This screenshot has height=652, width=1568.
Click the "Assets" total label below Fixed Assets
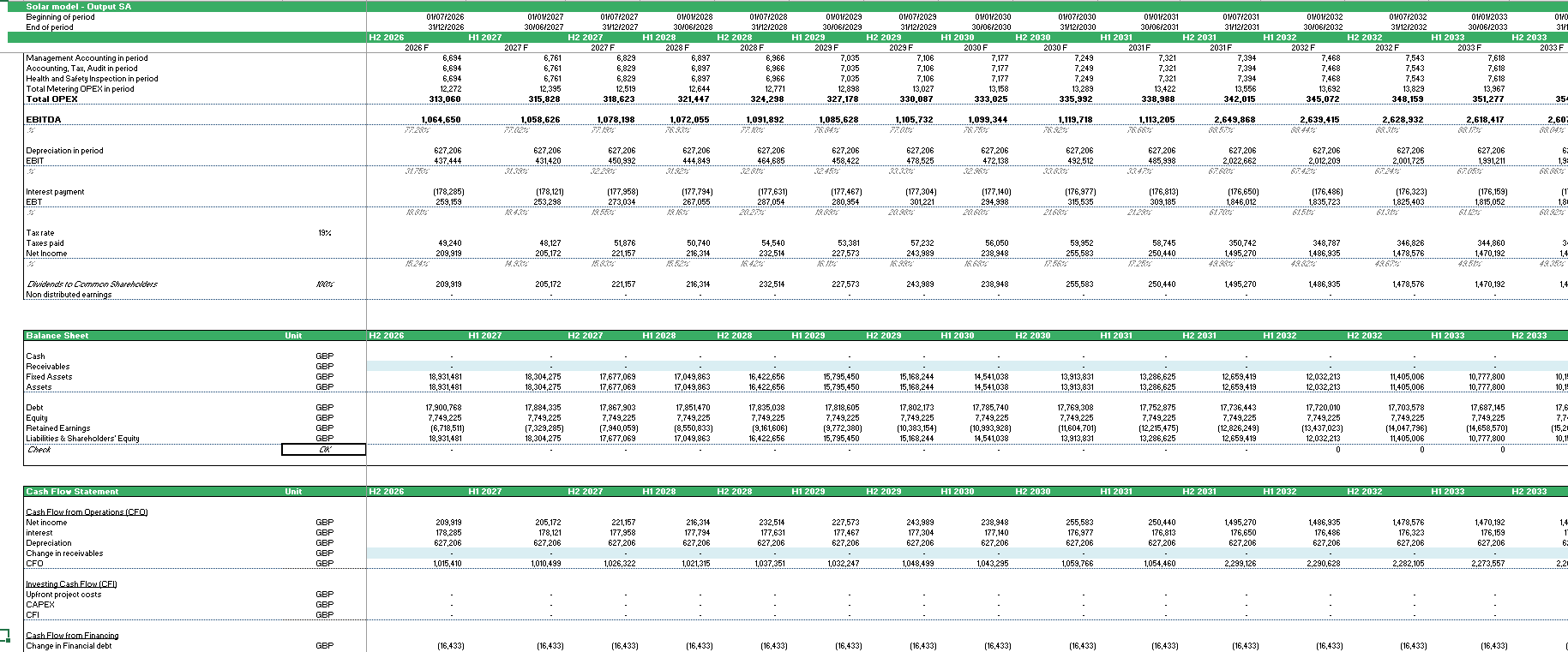39,387
